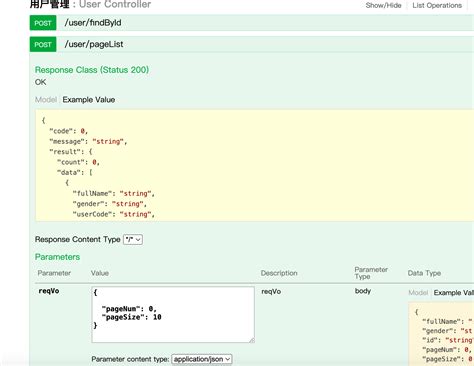Expand the /user/findById operation
Image resolution: width=474 pixels, height=366 pixels.
(x=93, y=23)
